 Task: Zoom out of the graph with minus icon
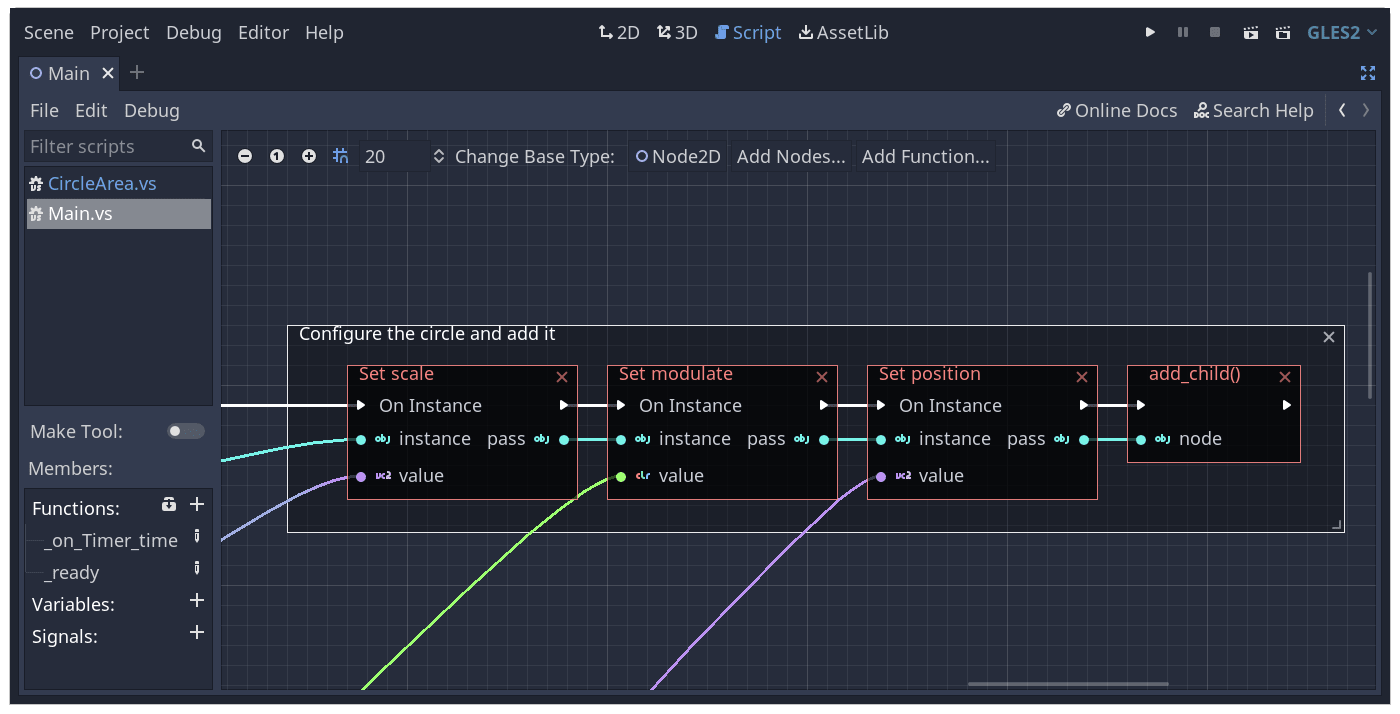tap(245, 156)
